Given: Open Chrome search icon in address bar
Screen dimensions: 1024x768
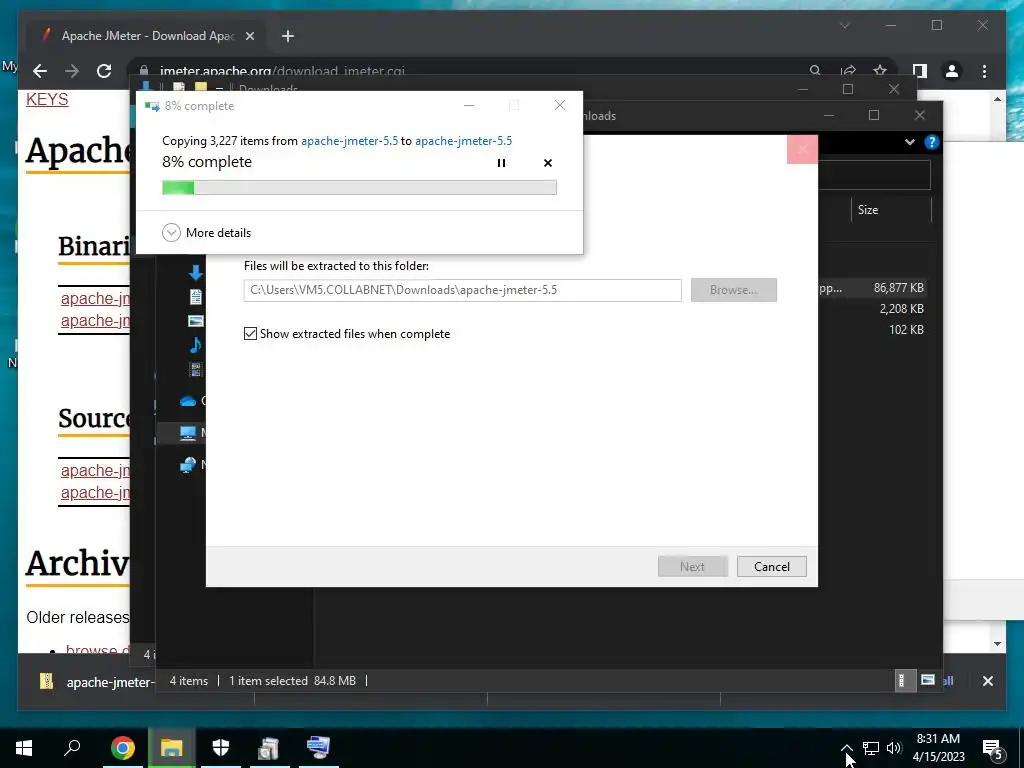Looking at the screenshot, I should (815, 71).
